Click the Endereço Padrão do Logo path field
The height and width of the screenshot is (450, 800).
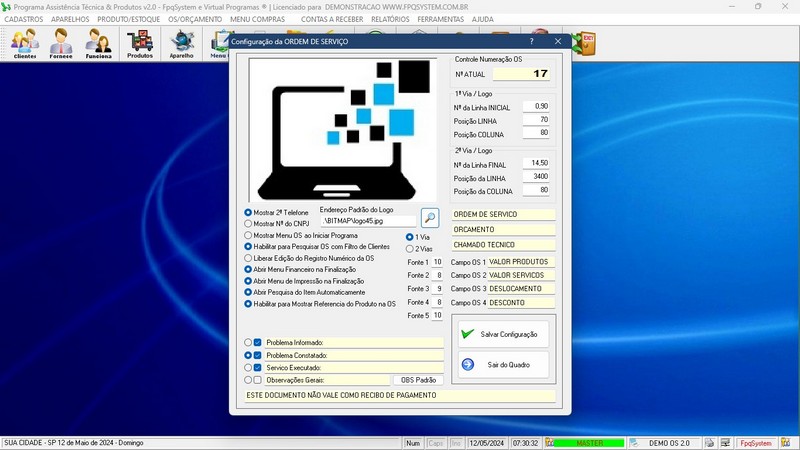coord(368,221)
